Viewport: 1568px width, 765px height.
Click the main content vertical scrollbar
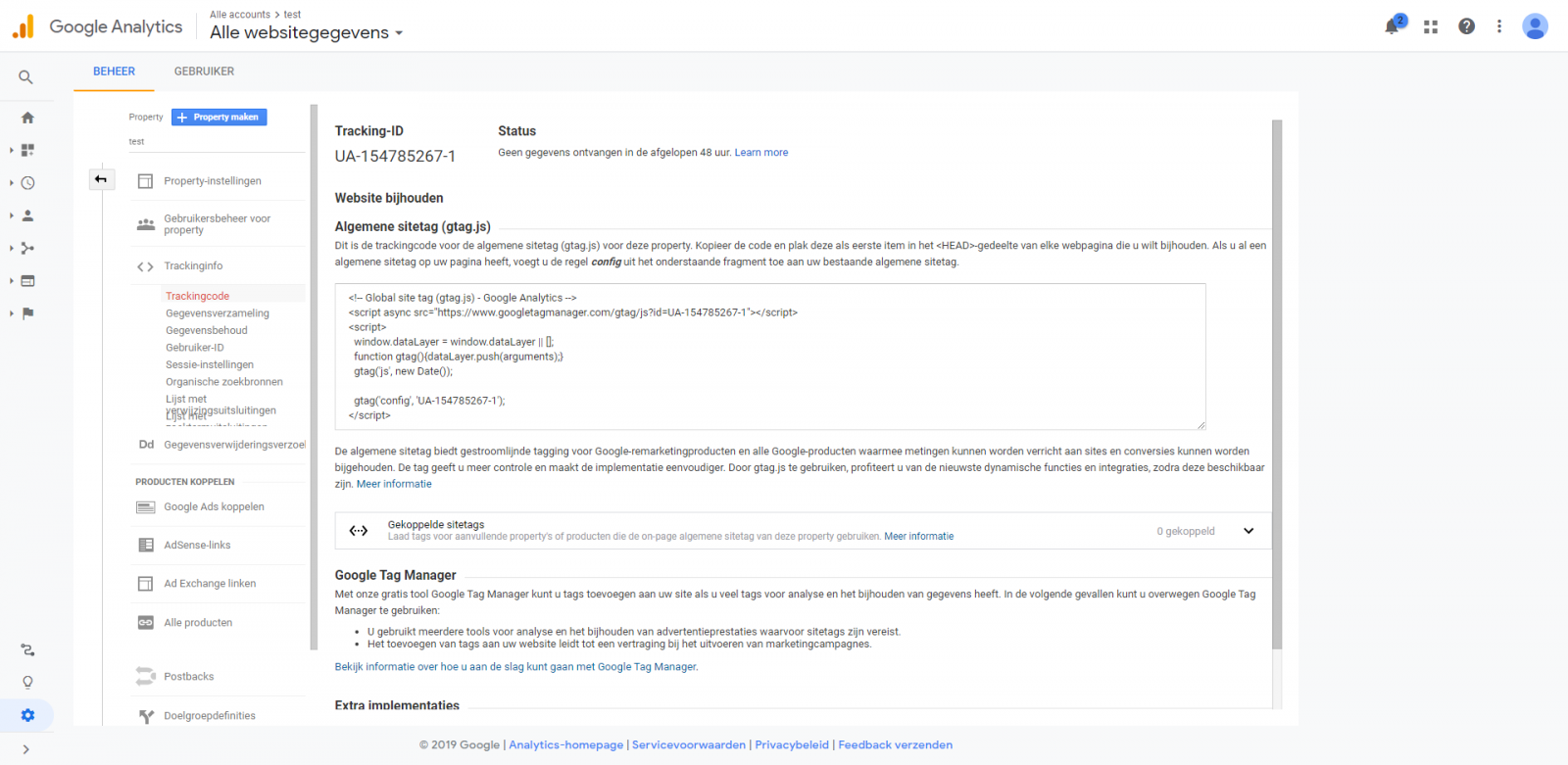pos(1277,384)
